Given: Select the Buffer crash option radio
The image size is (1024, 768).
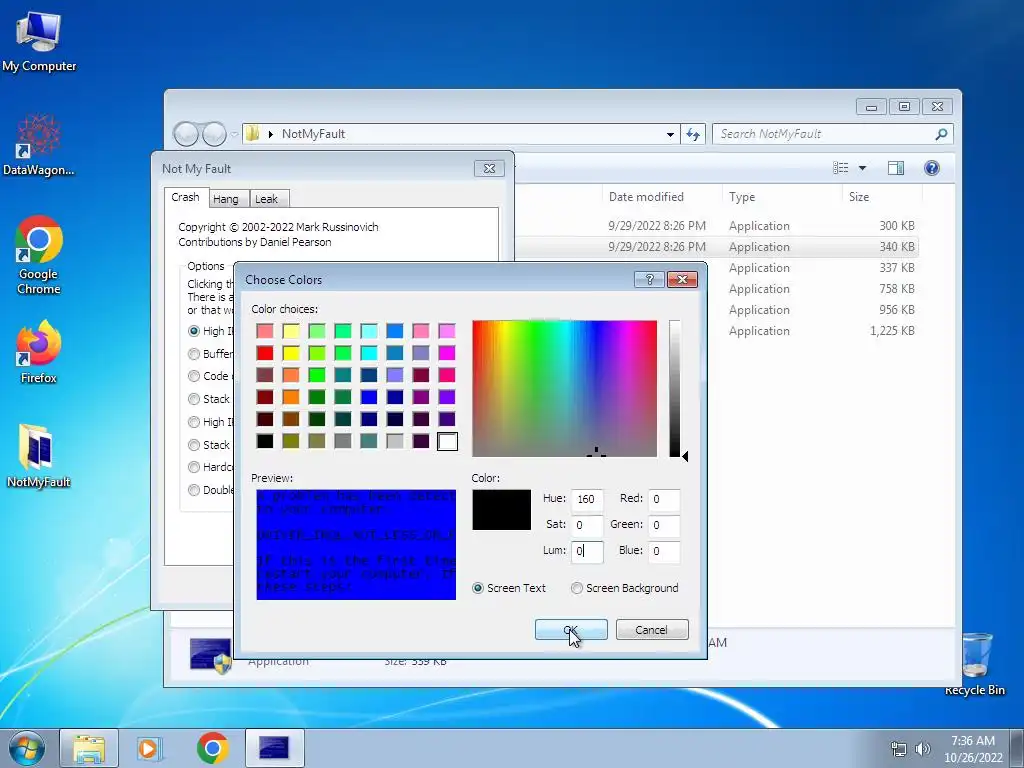Looking at the screenshot, I should 193,354.
